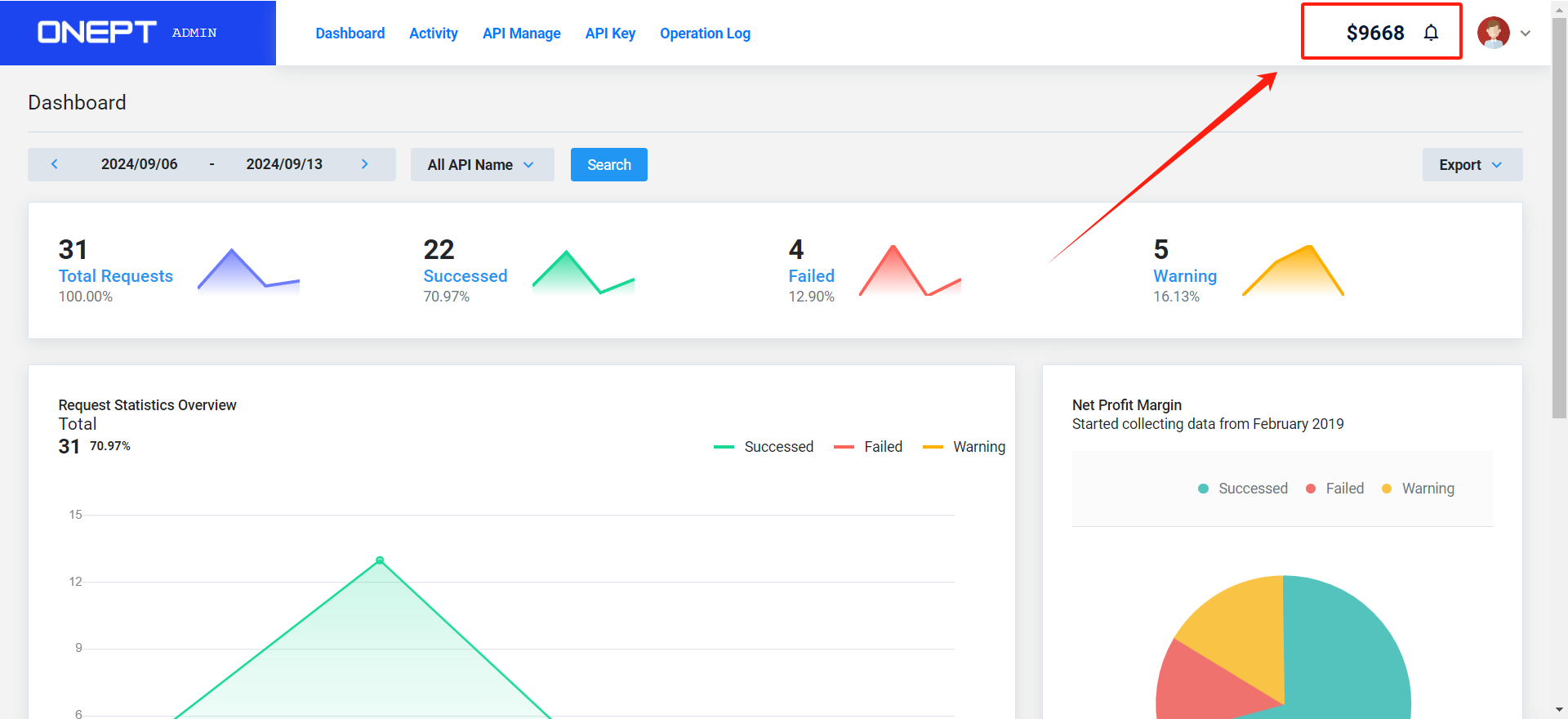Image resolution: width=1568 pixels, height=719 pixels.
Task: Click the Net Profit Margin title
Action: pos(1127,405)
